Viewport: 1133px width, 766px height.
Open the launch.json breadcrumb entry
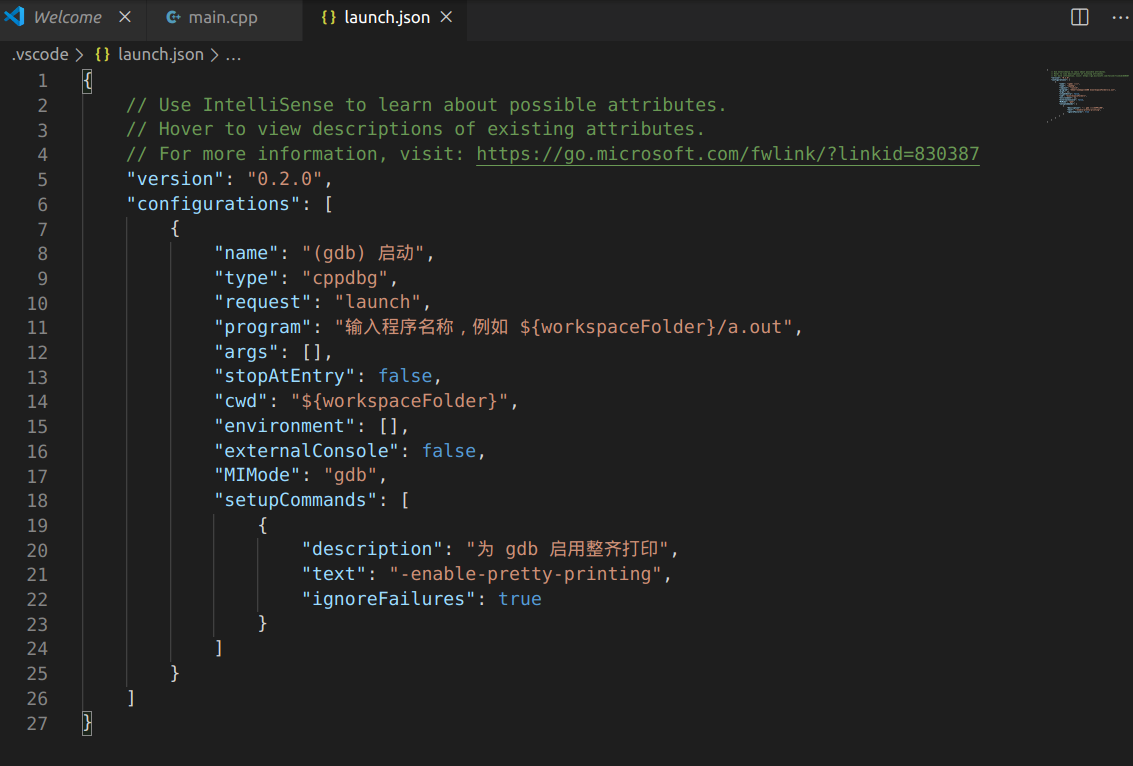[x=161, y=54]
